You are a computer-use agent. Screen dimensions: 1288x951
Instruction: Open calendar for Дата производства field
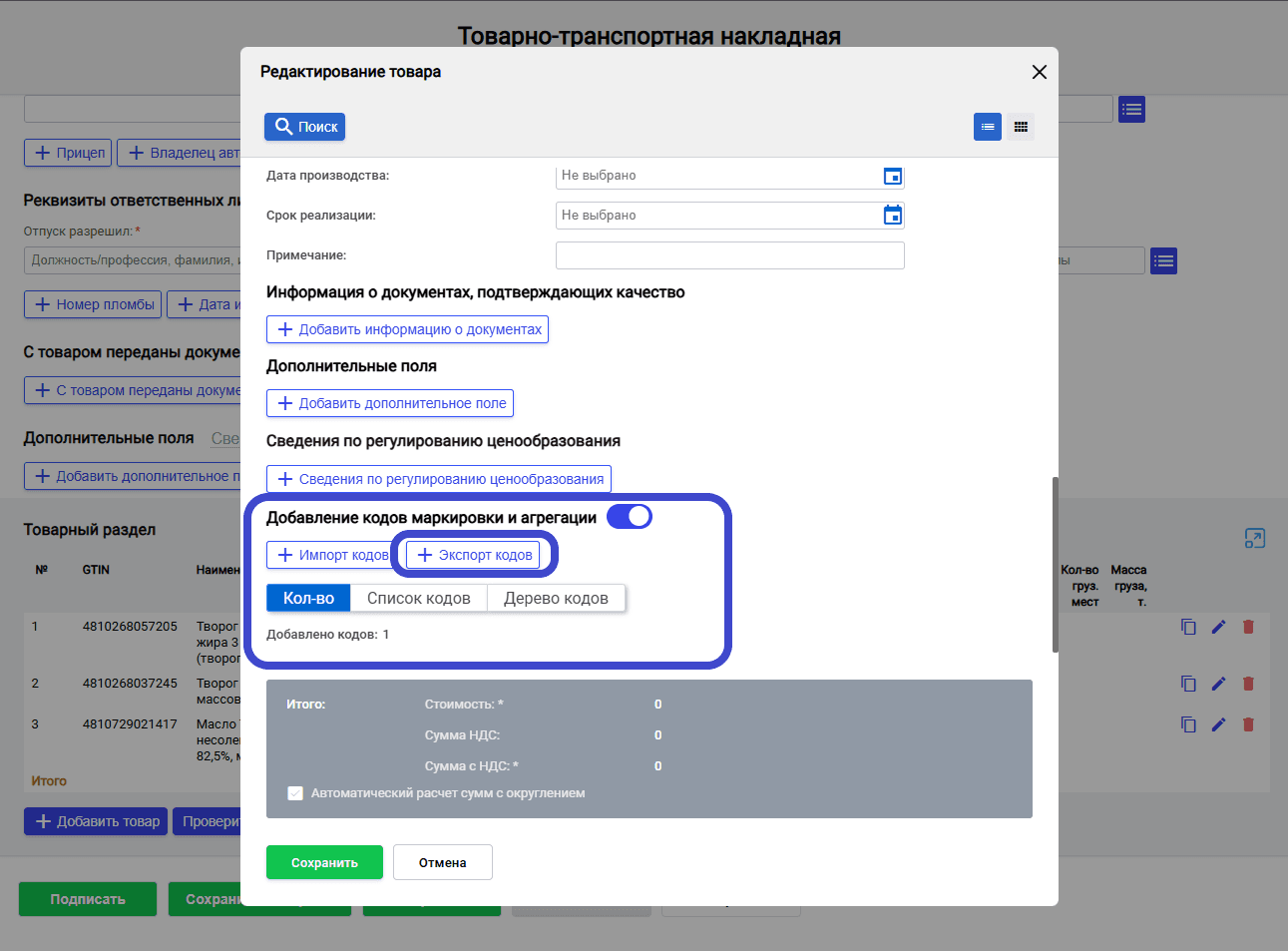(893, 177)
